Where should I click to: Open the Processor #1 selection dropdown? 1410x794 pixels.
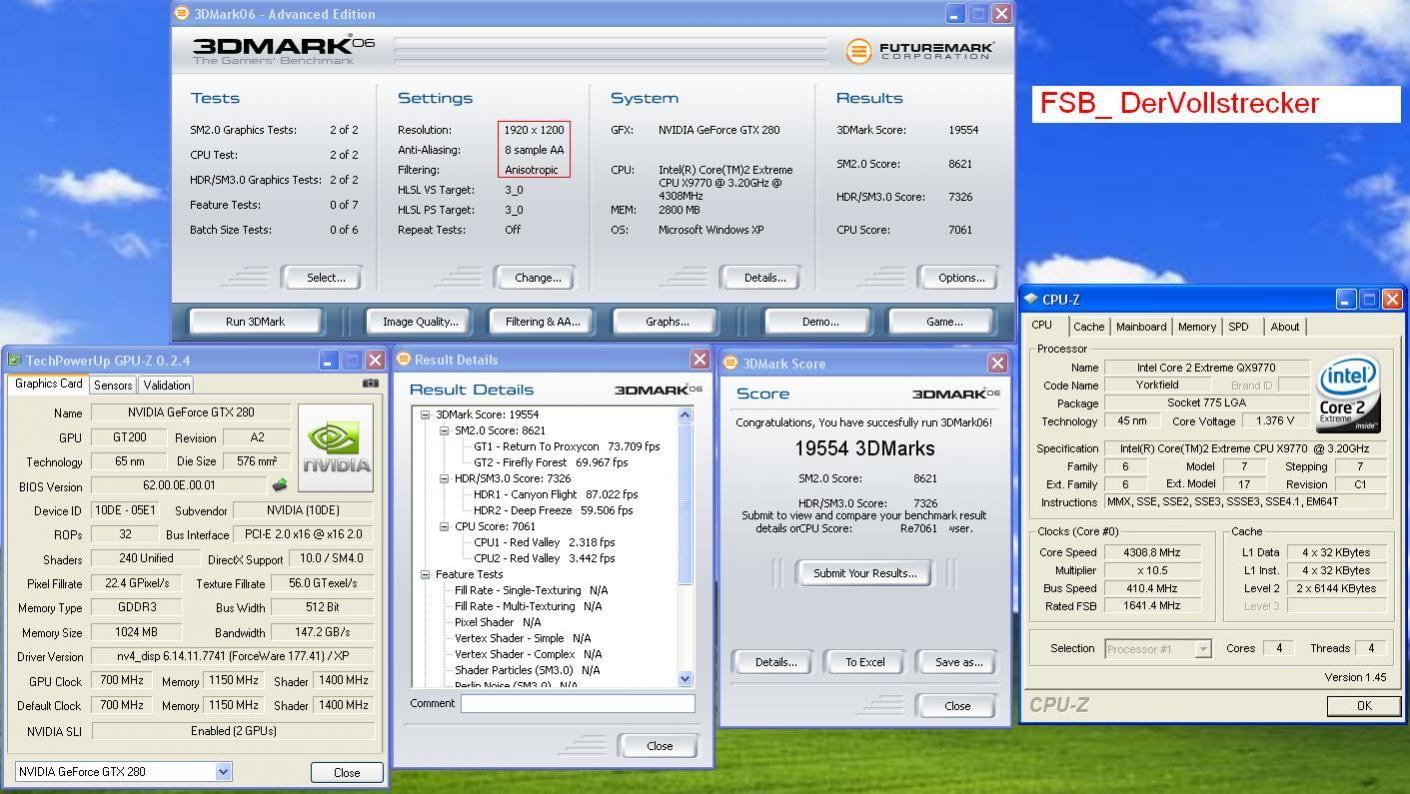point(1203,649)
